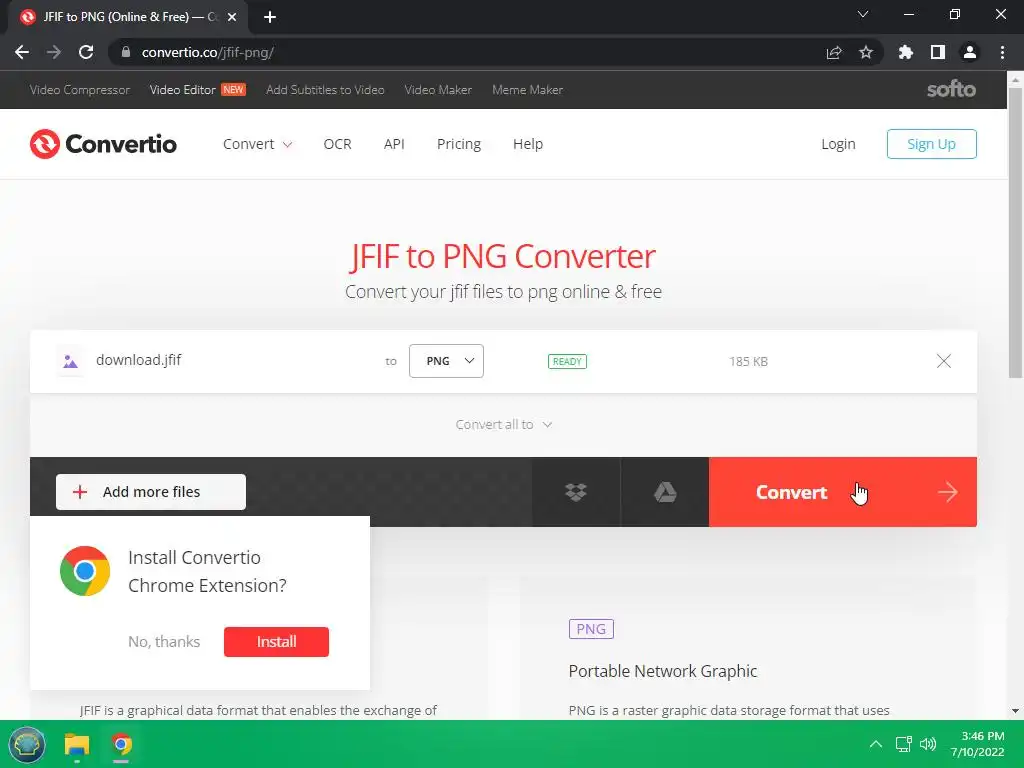The width and height of the screenshot is (1024, 768).
Task: Expand the Convert all to dropdown
Action: [504, 424]
